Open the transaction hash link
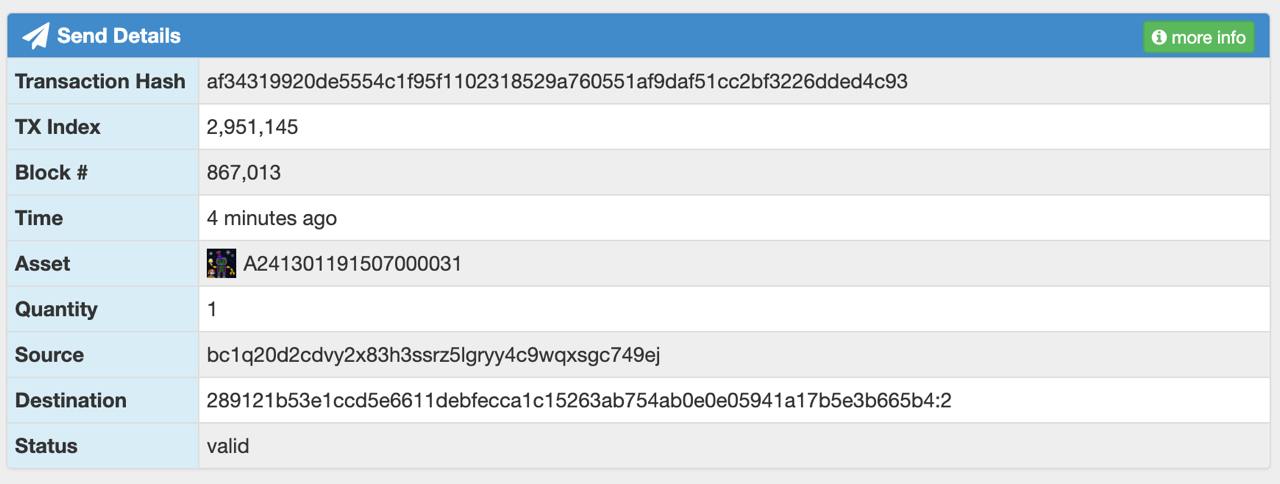Viewport: 1280px width, 484px height. click(557, 82)
